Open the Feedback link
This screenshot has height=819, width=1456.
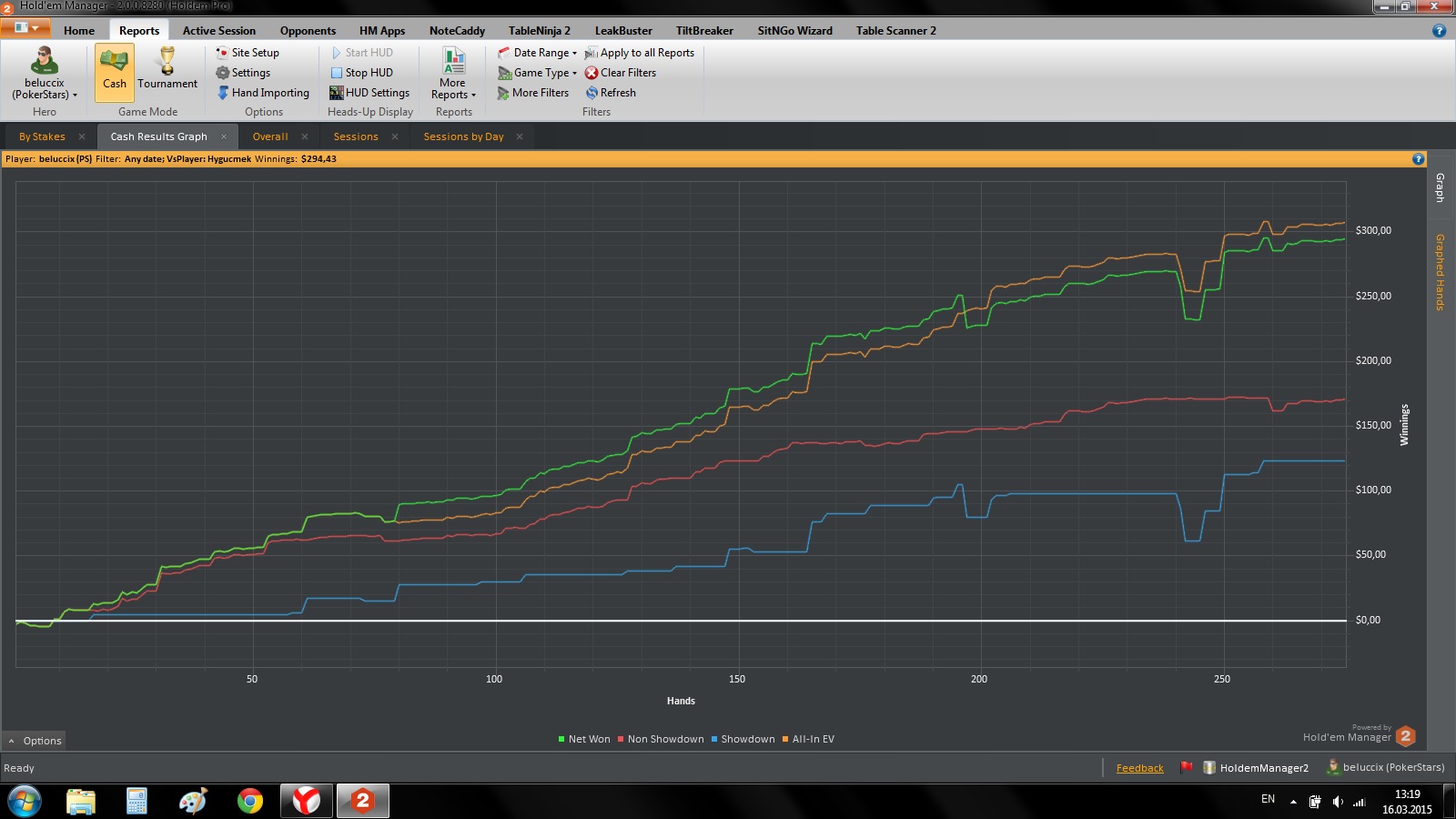(1139, 768)
